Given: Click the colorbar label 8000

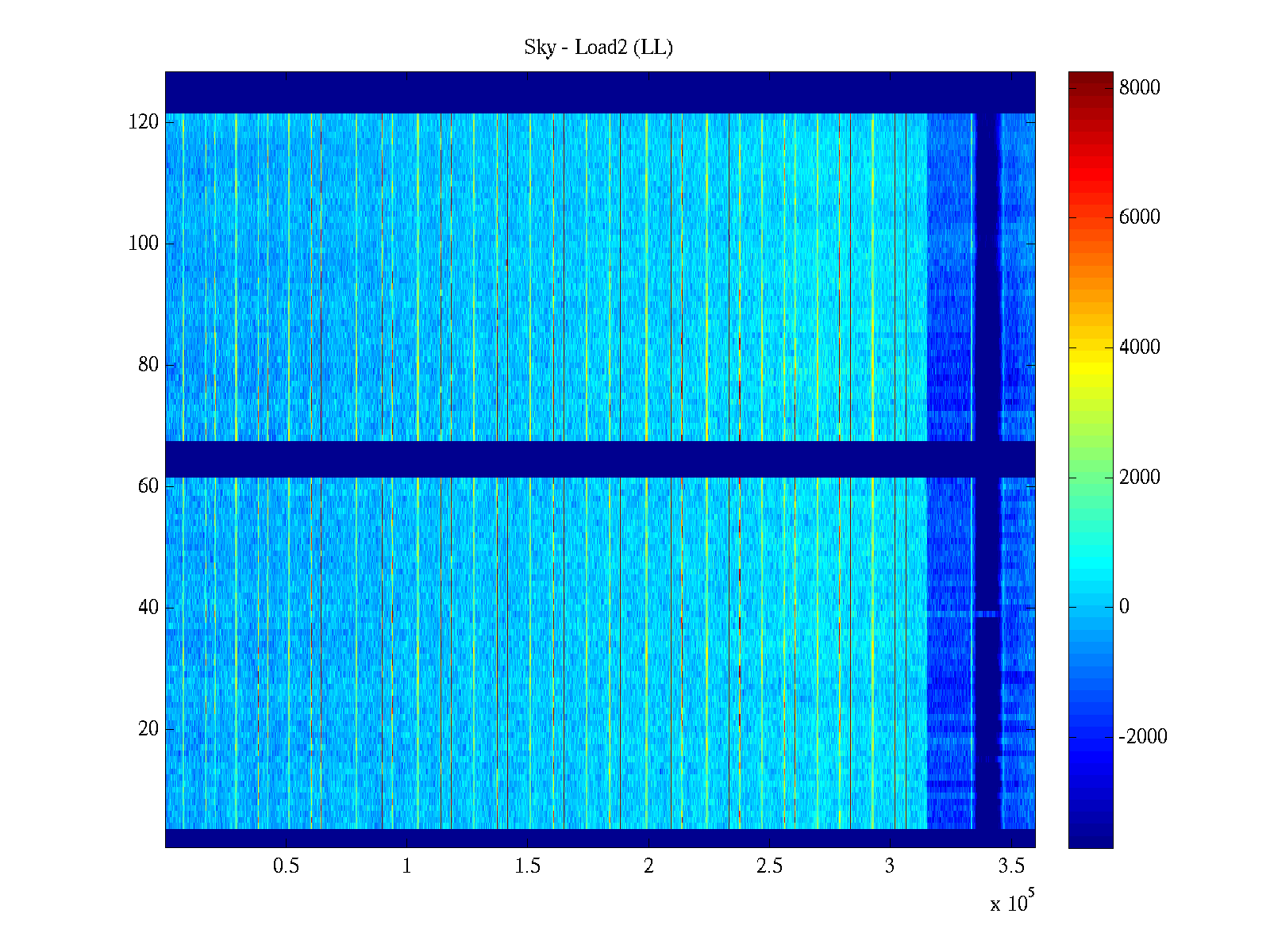Looking at the screenshot, I should pyautogui.click(x=1140, y=88).
